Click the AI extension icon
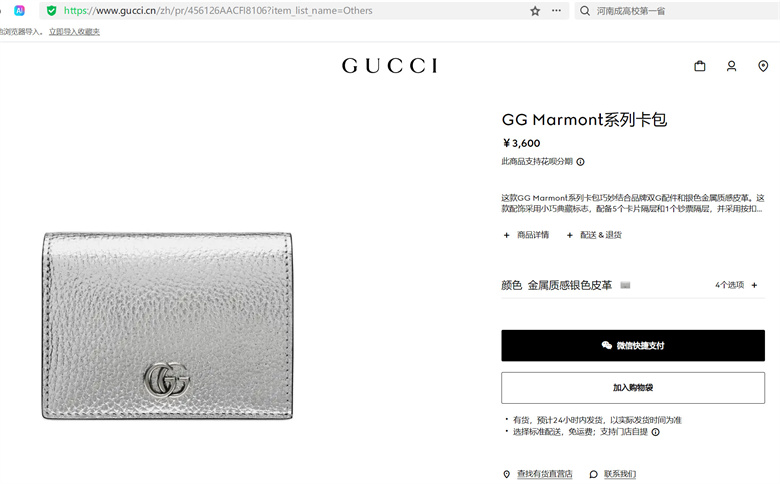Image resolution: width=780 pixels, height=484 pixels. click(x=19, y=10)
